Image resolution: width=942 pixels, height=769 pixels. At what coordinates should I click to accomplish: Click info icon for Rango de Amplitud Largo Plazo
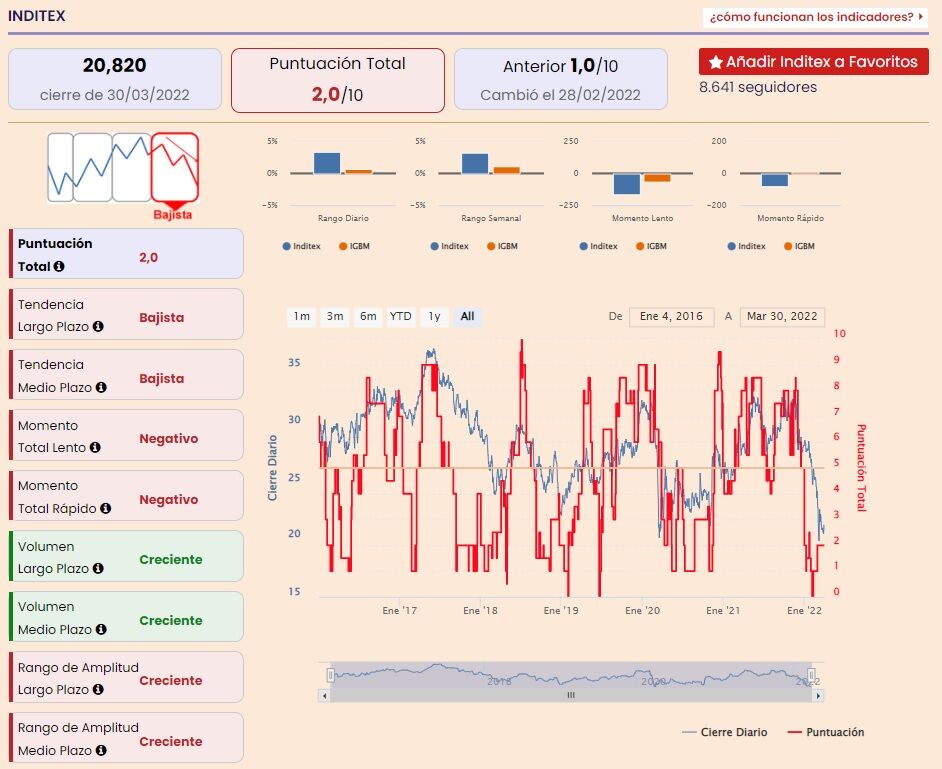click(x=98, y=690)
